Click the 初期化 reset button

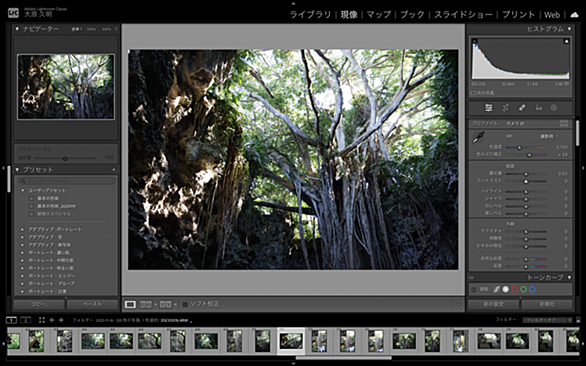pyautogui.click(x=547, y=304)
